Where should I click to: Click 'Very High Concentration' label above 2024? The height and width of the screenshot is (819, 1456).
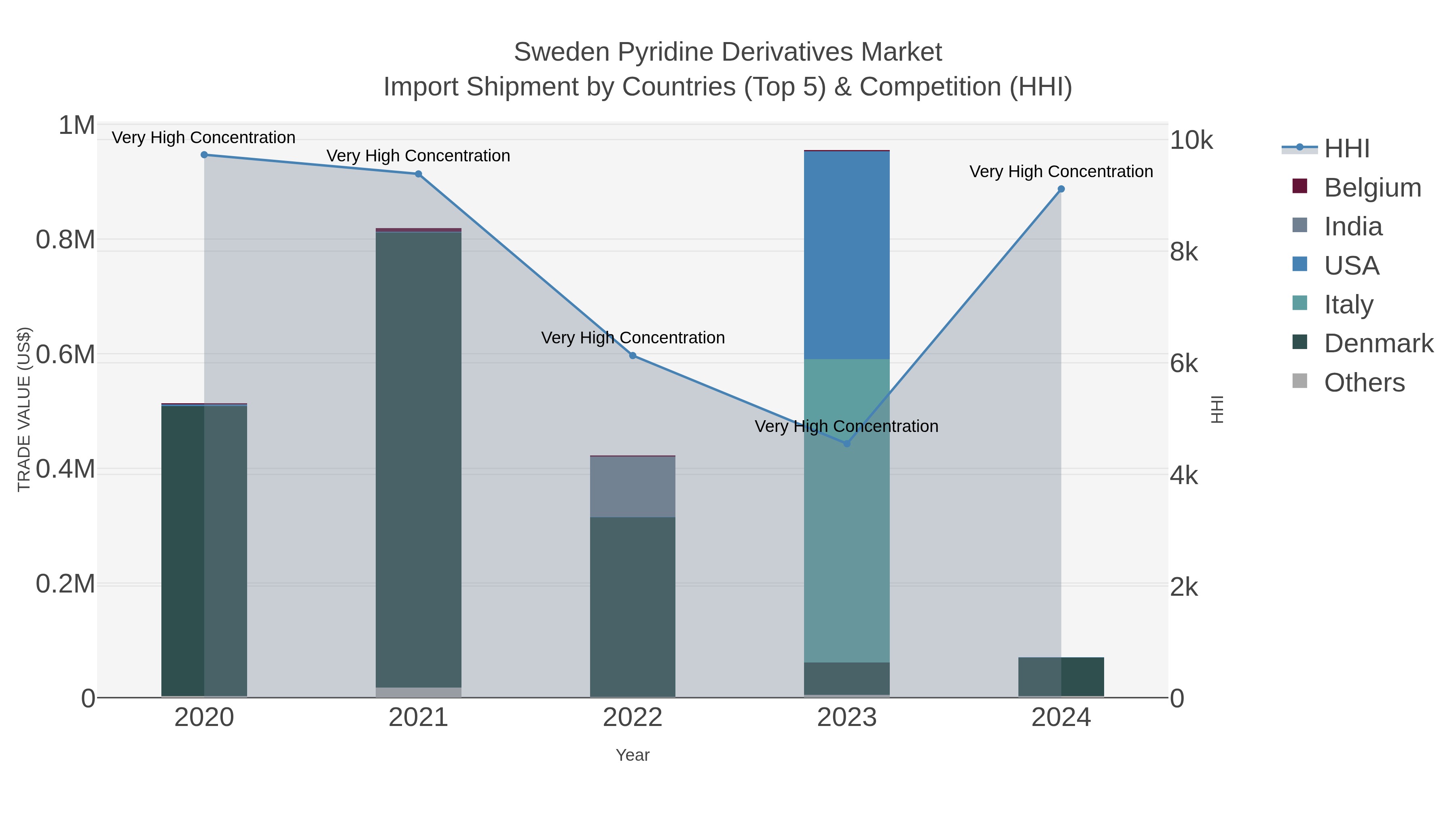[1061, 171]
